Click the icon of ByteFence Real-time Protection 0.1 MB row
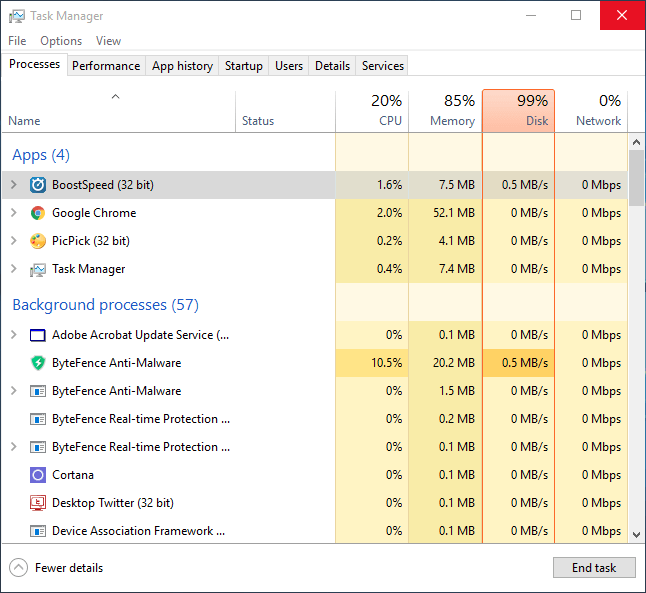 pos(37,447)
